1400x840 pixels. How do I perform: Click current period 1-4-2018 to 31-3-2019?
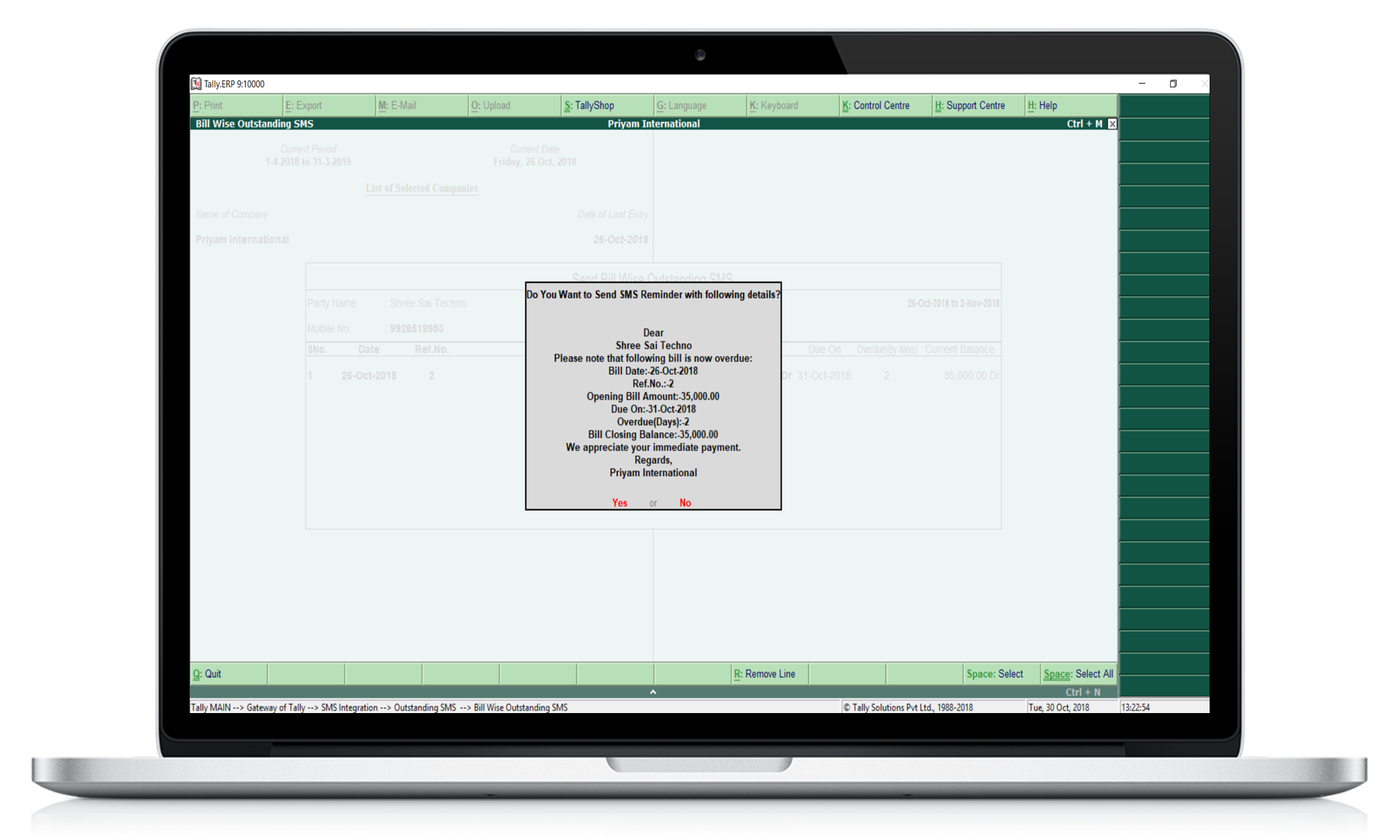pos(308,162)
